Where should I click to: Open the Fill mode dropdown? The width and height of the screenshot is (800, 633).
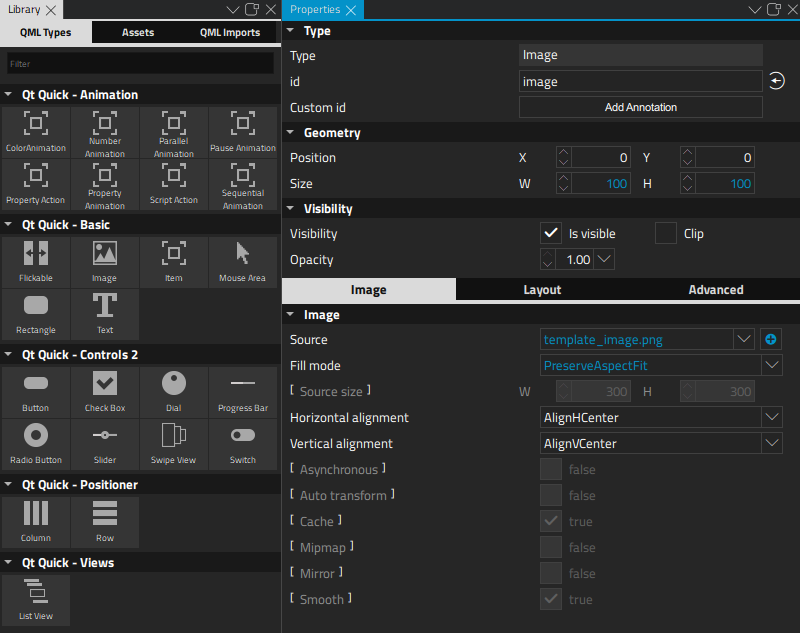pos(772,365)
